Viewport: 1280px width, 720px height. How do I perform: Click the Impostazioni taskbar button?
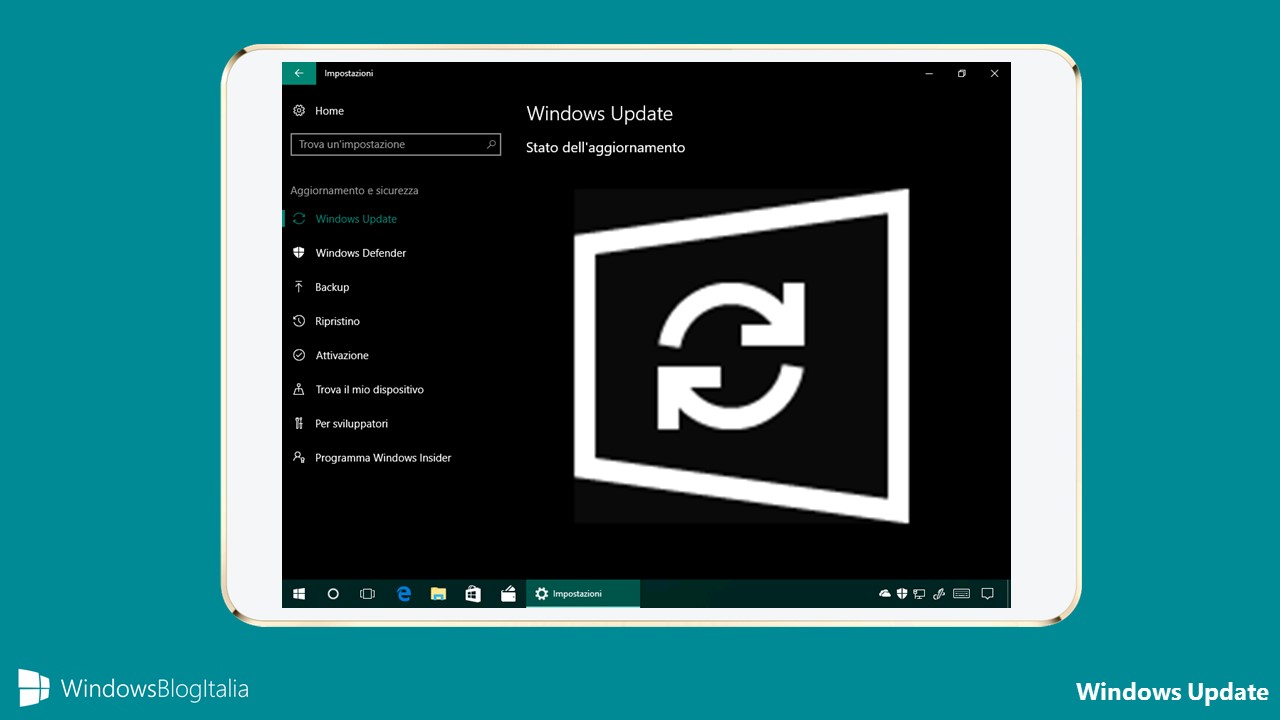583,594
